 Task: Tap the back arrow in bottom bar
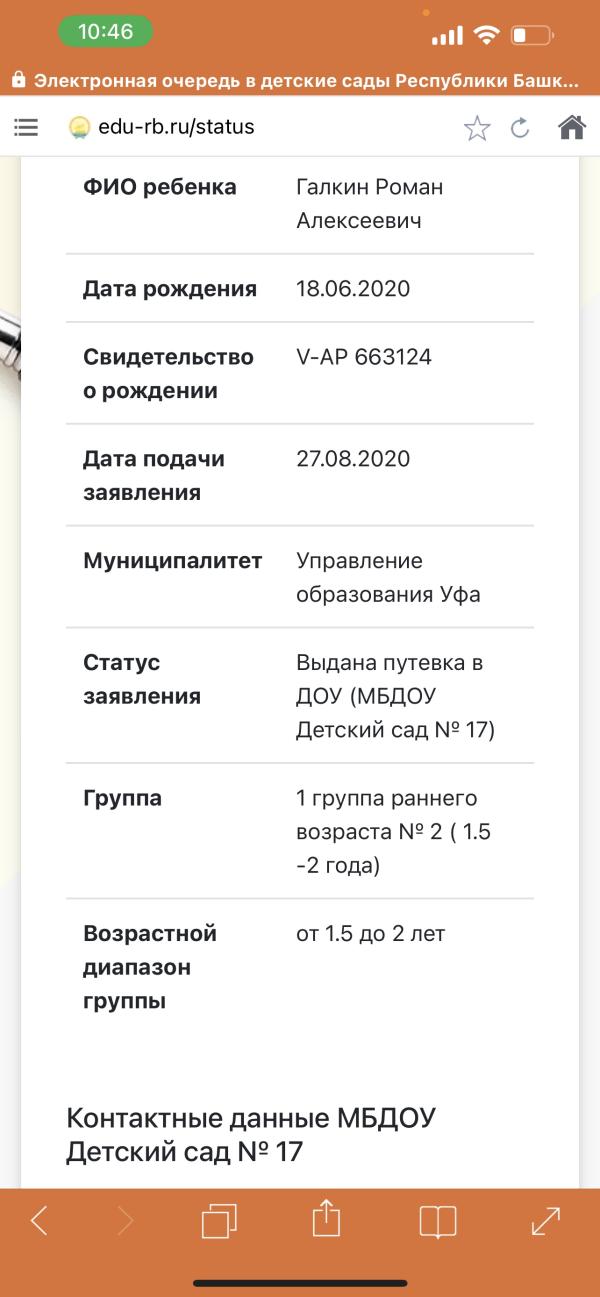39,1221
